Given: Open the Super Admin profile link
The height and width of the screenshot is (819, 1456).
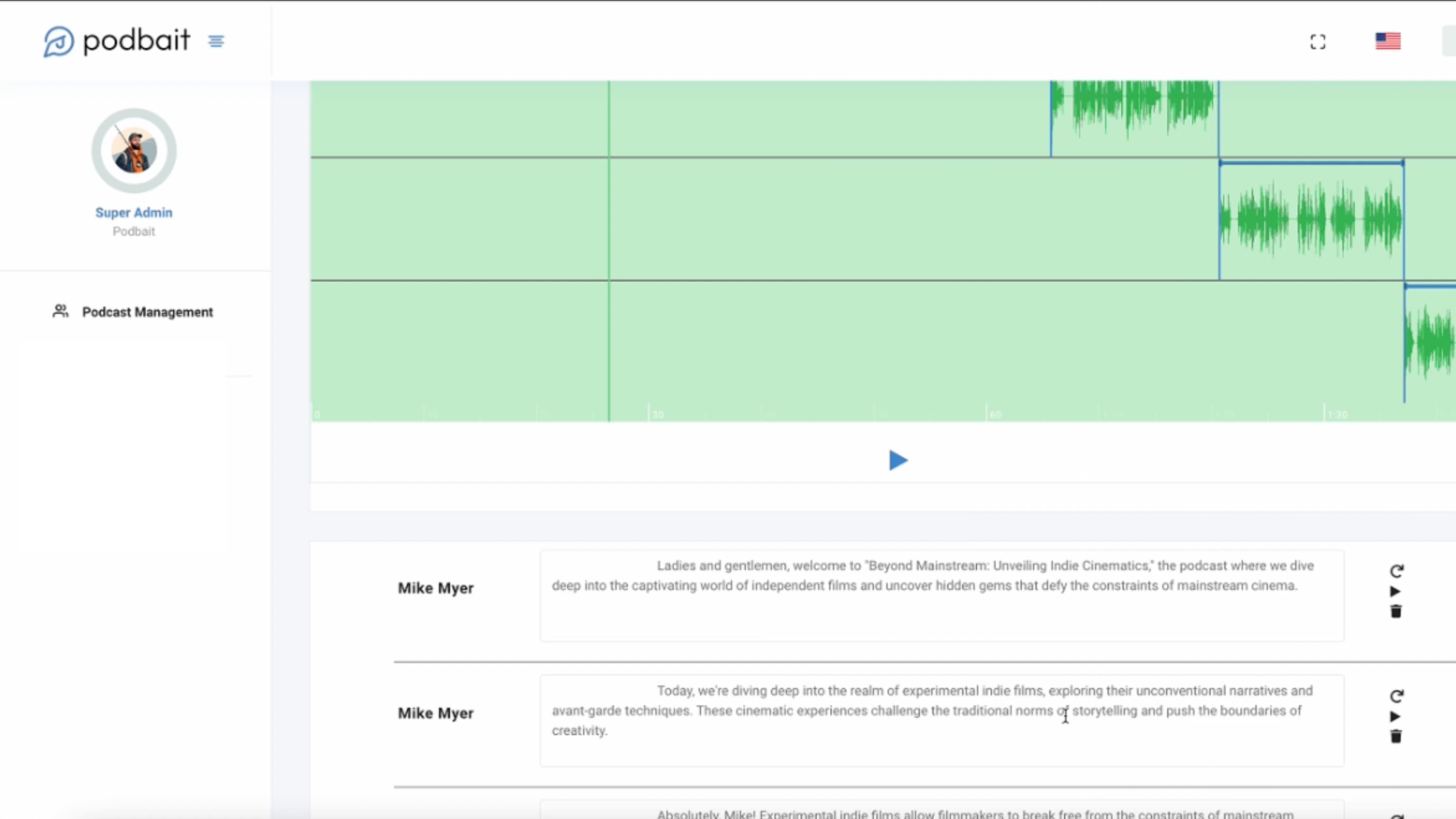Looking at the screenshot, I should coord(134,213).
